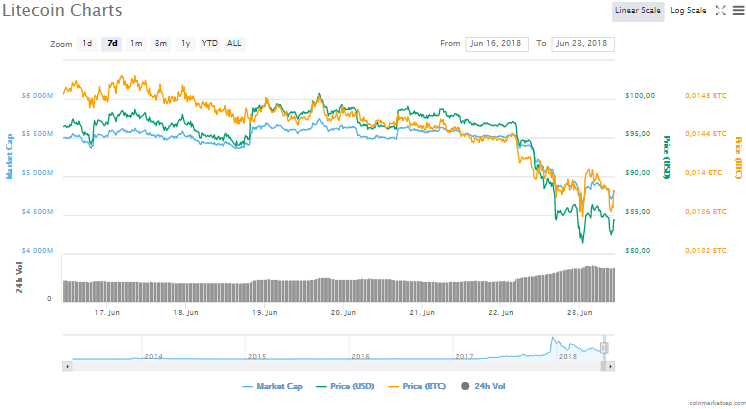Toggle Market Cap series in legend

point(273,386)
